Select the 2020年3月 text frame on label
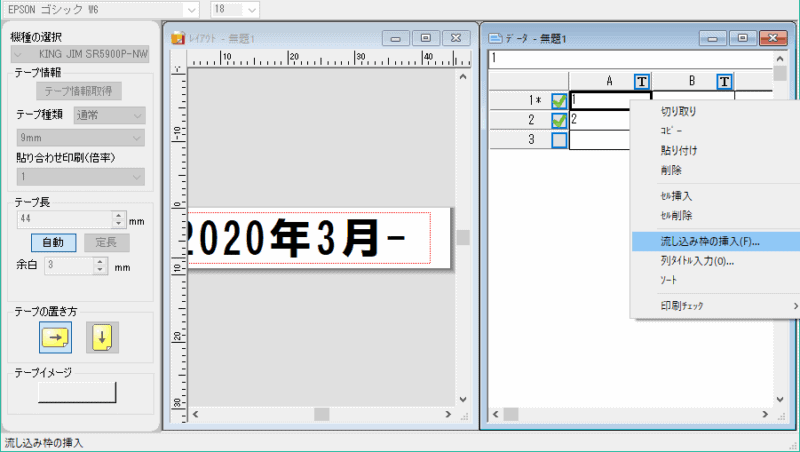This screenshot has width=800, height=452. click(310, 238)
